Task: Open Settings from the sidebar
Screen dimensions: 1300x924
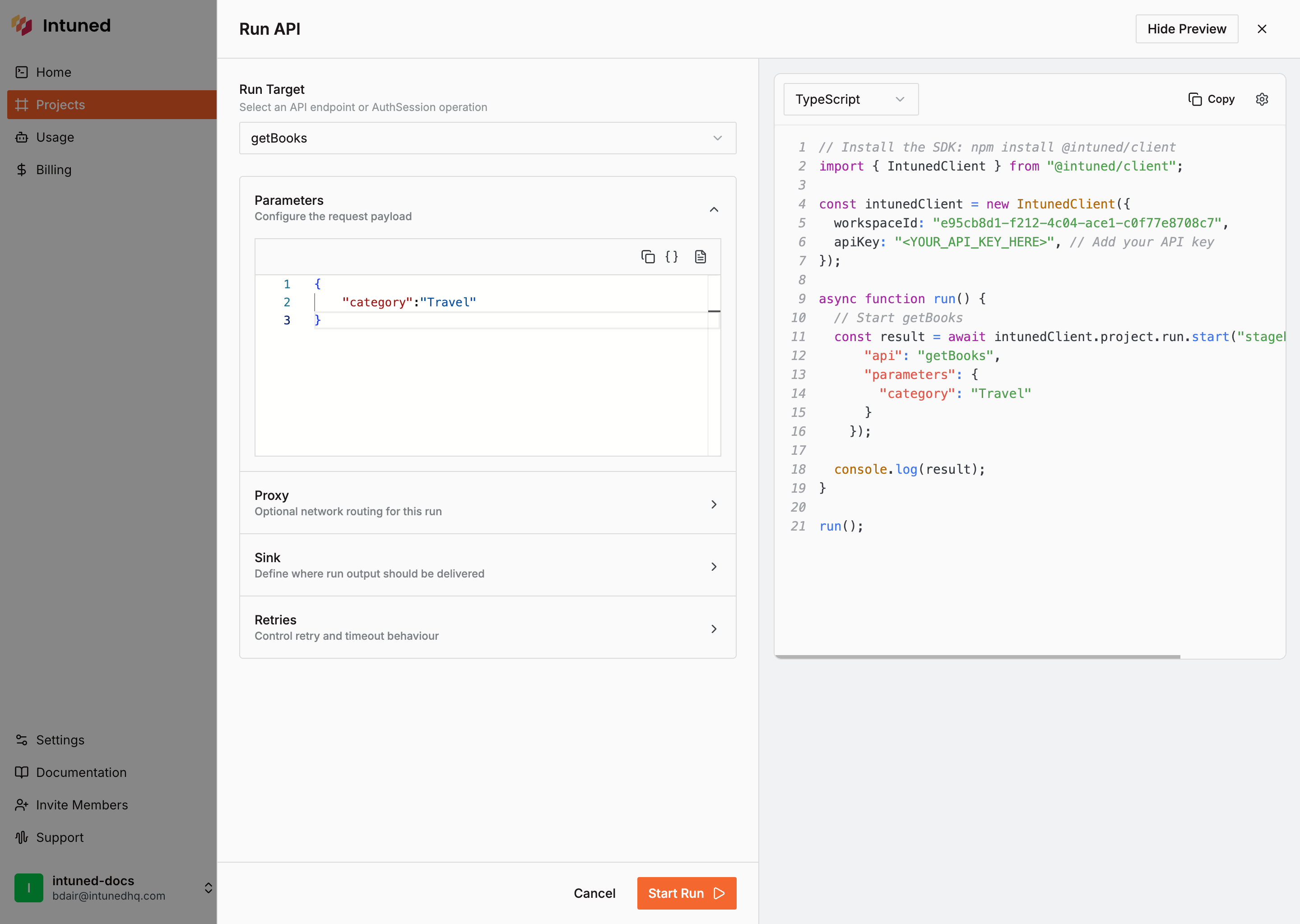Action: pos(60,739)
